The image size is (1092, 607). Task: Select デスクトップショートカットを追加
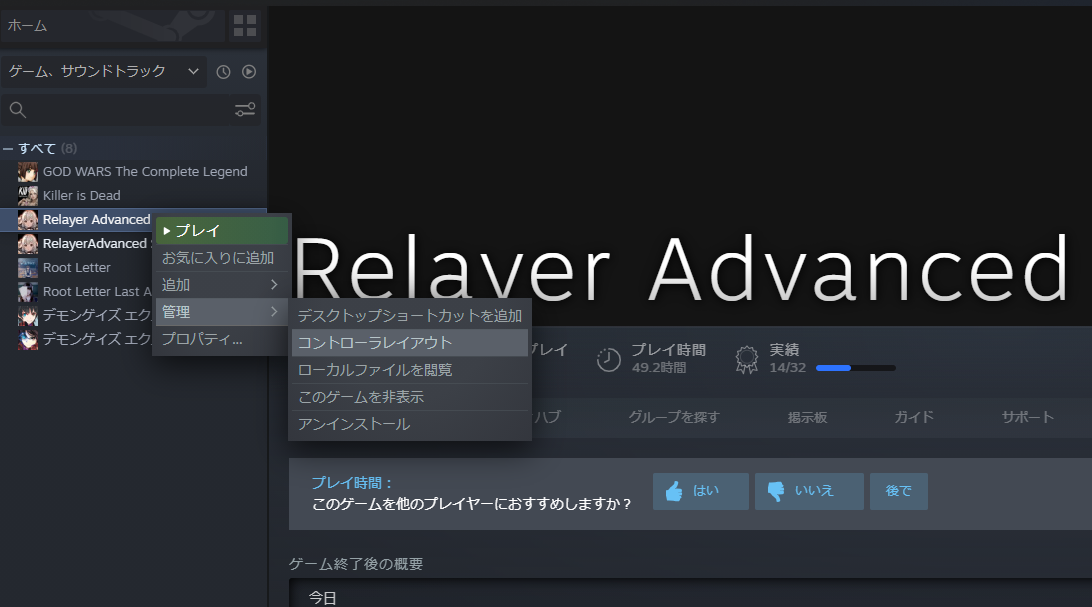(x=410, y=315)
